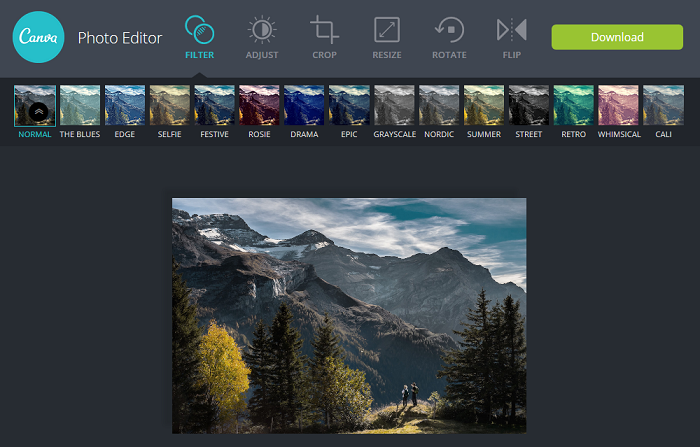Apply the Summer filter thumbnail
The height and width of the screenshot is (447, 700).
[x=484, y=105]
